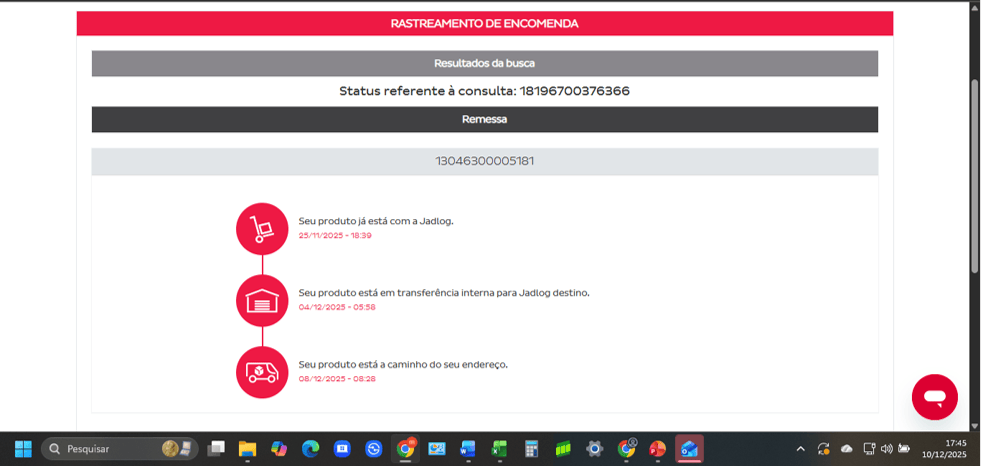Click the Pesquisar search box
983x466 pixels.
110,449
